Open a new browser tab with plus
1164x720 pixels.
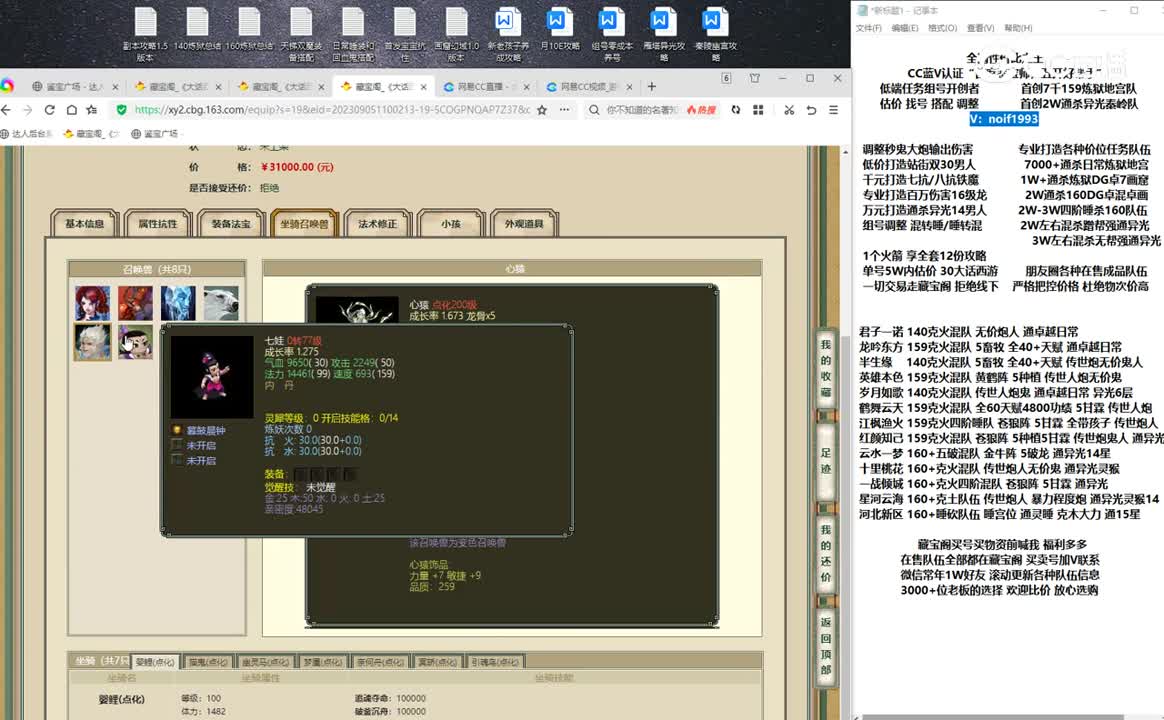pyautogui.click(x=652, y=87)
